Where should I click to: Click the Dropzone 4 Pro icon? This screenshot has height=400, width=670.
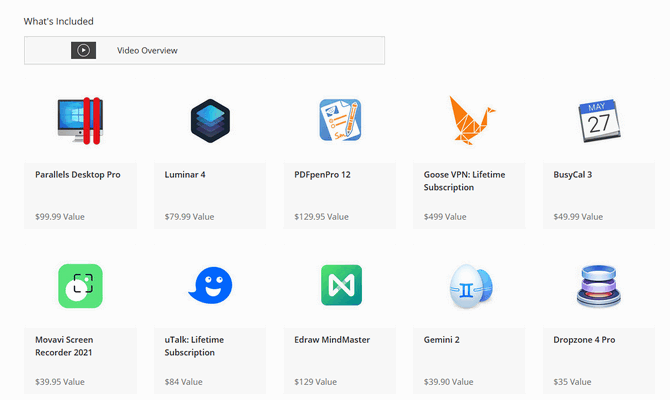pos(599,285)
